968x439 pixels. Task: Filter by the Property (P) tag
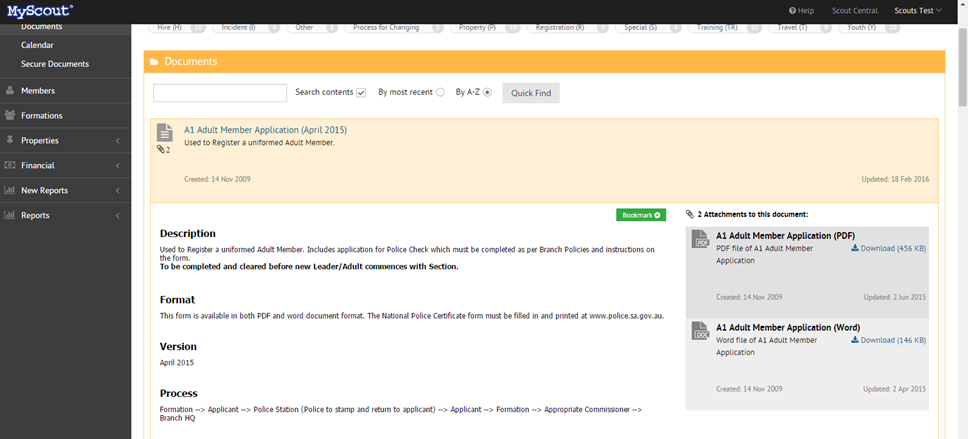485,28
